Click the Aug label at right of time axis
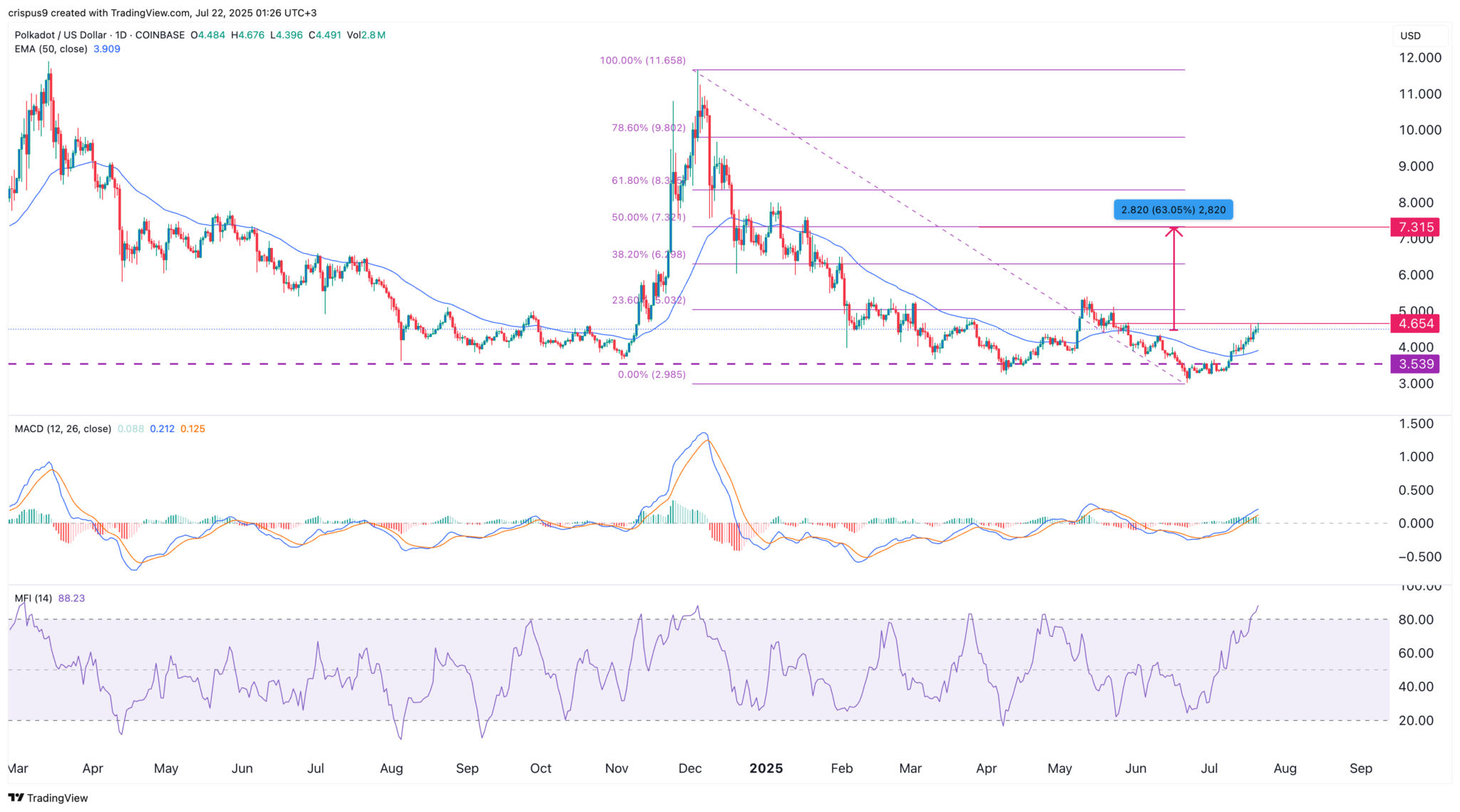The width and height of the screenshot is (1460, 812). pos(1285,769)
